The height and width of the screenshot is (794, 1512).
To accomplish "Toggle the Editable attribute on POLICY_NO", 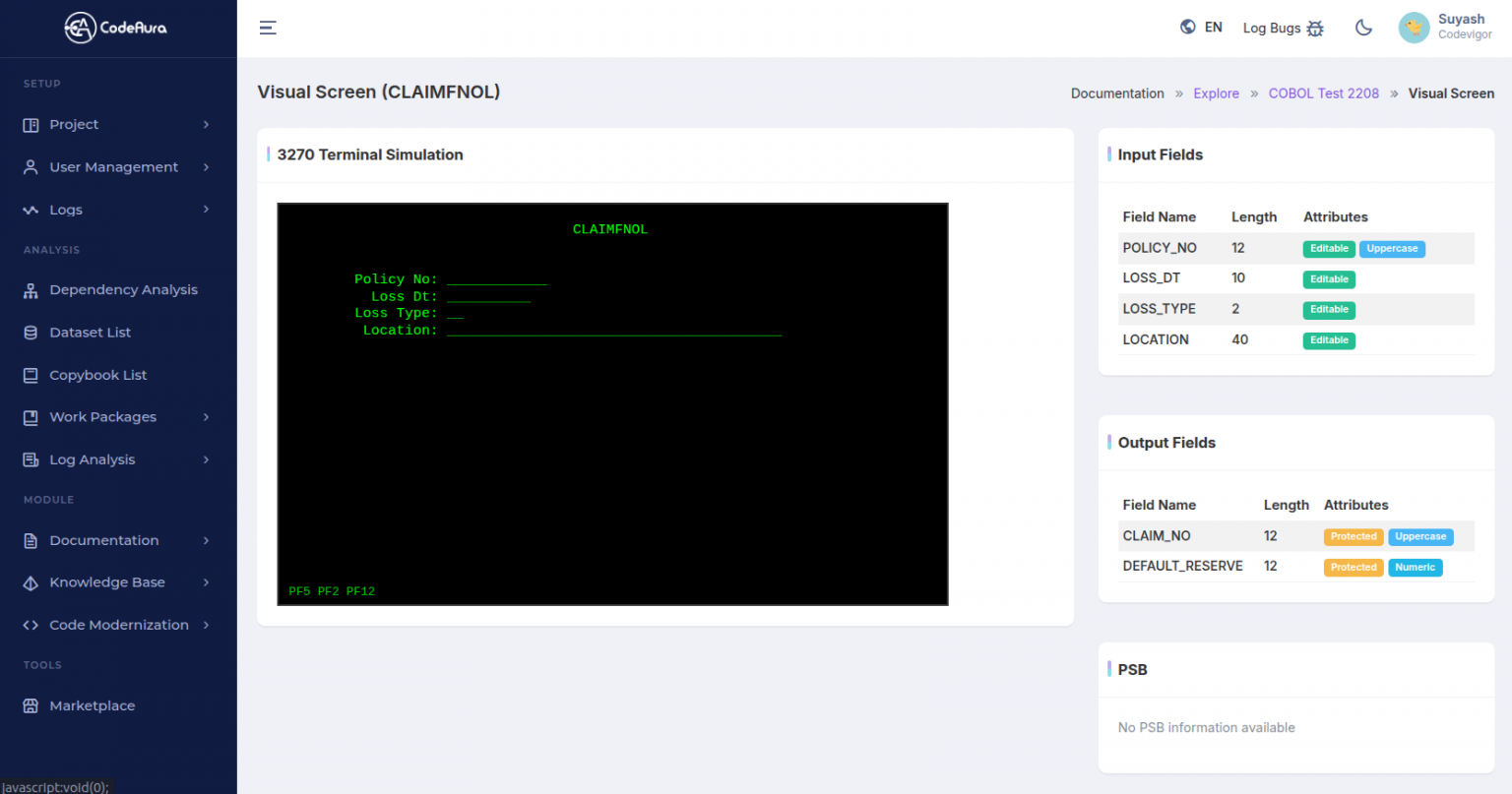I will [x=1329, y=248].
